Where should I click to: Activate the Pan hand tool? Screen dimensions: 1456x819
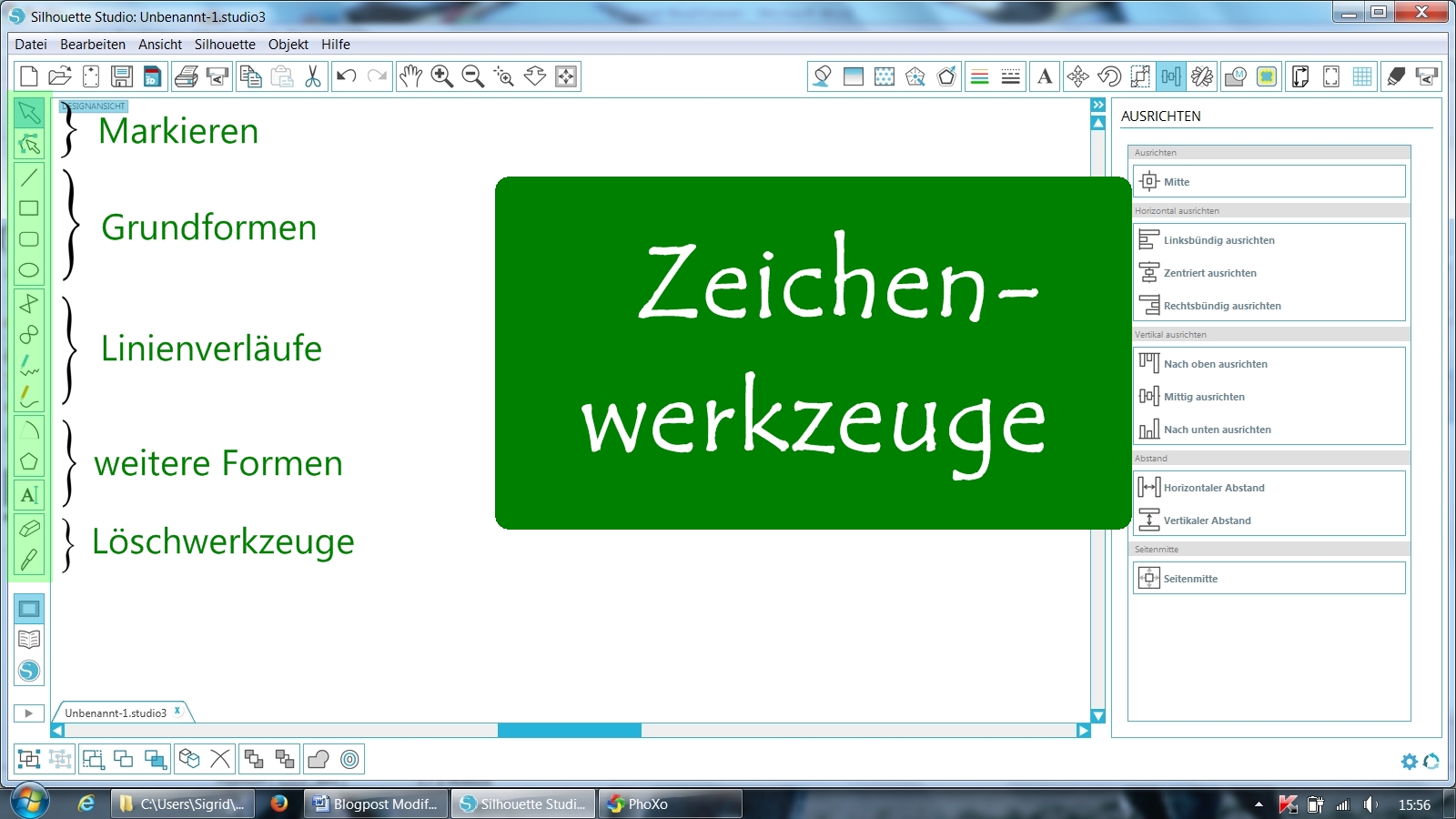[411, 76]
